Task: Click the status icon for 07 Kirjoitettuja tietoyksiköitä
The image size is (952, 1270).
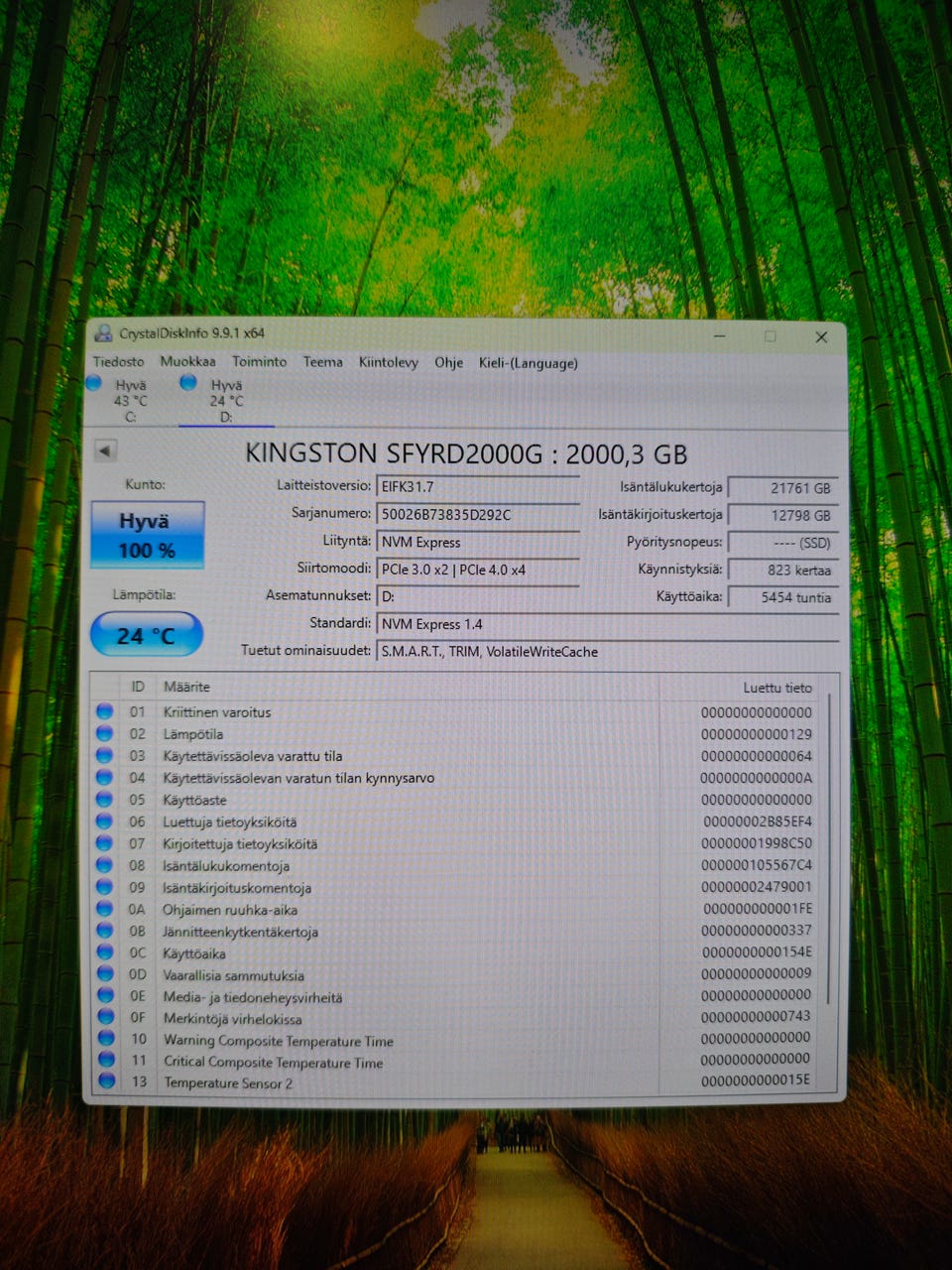Action: click(105, 843)
